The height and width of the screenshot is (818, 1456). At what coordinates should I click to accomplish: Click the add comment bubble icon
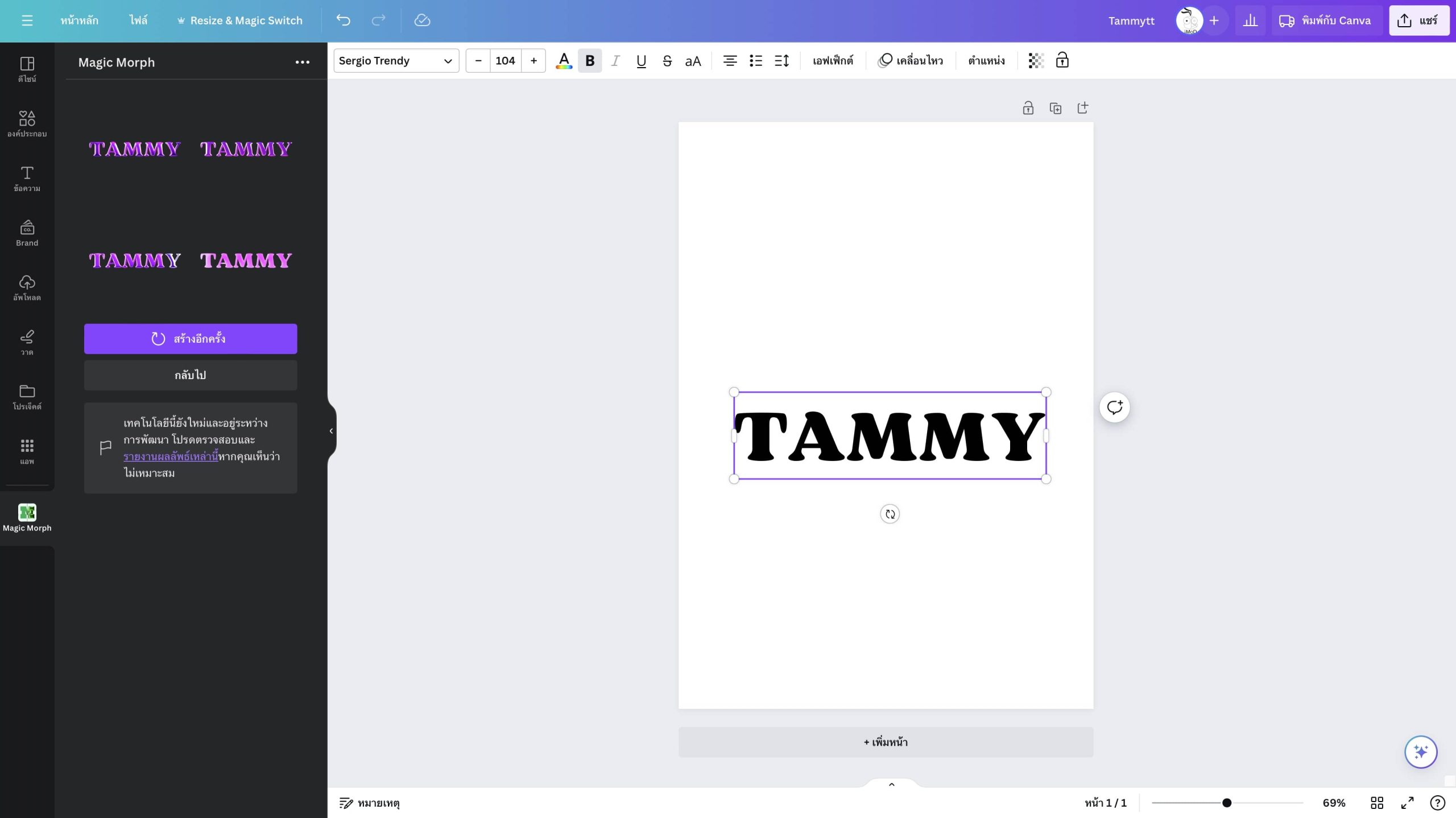1114,407
